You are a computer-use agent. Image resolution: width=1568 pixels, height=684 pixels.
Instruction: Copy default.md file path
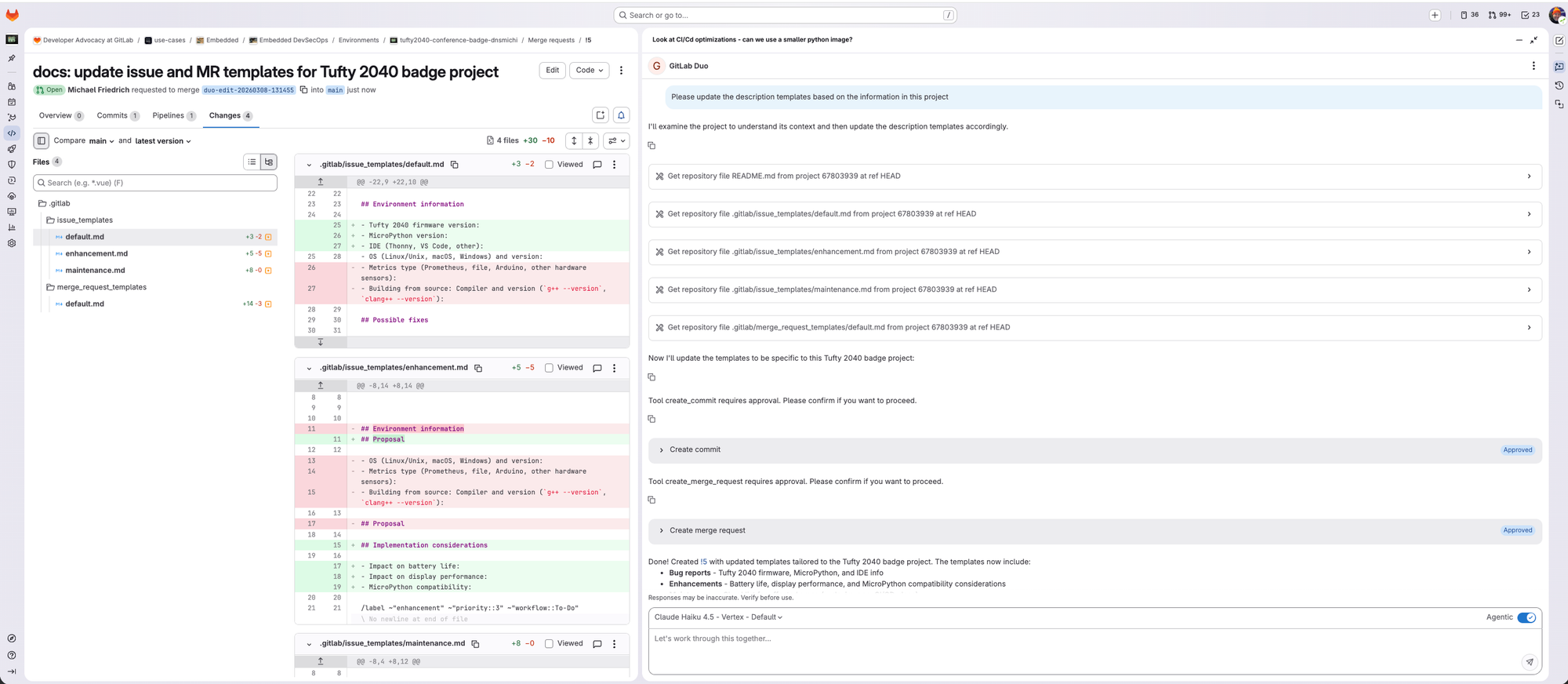455,165
